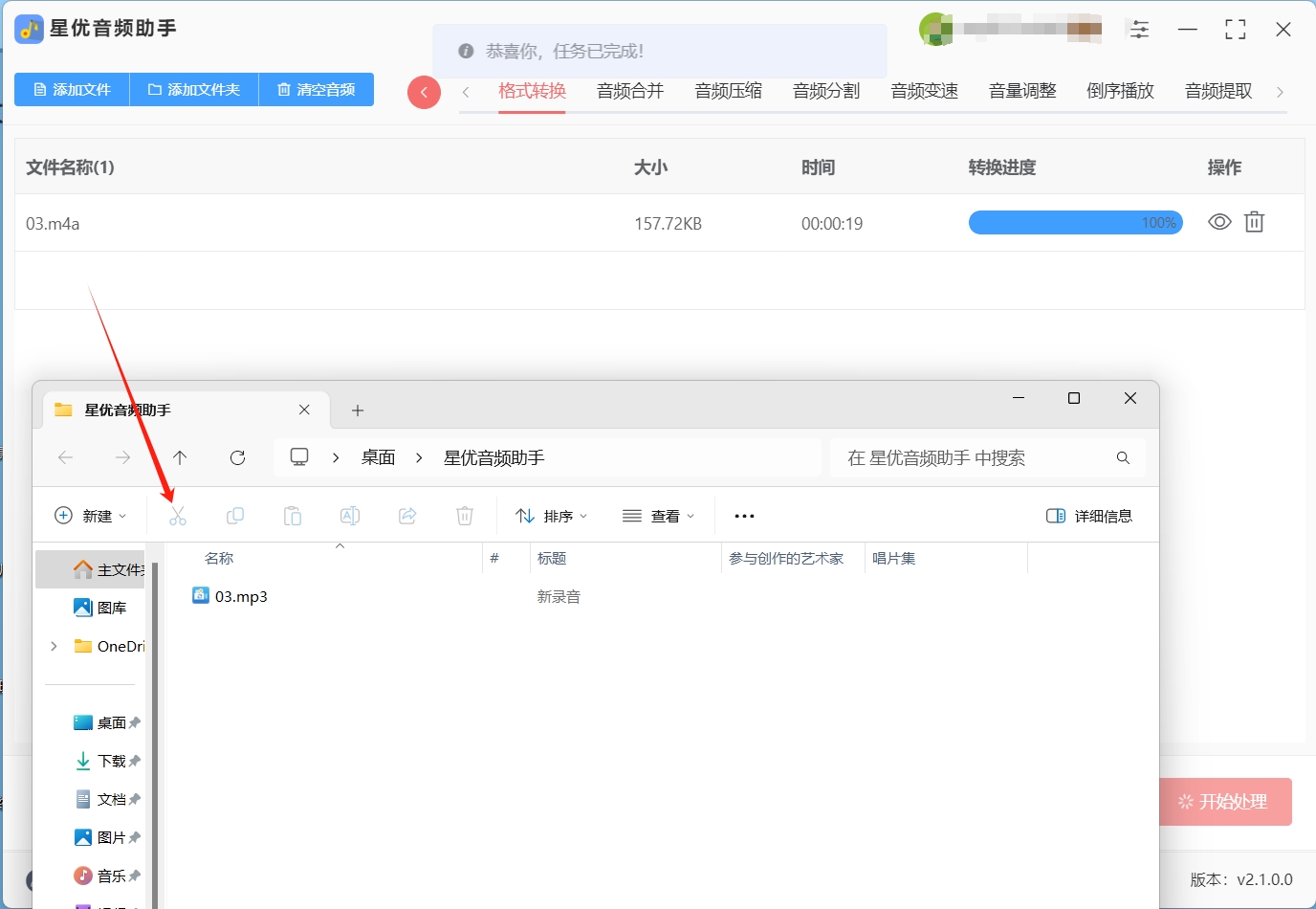
Task: Click 桌面 in the address breadcrumb
Action: pyautogui.click(x=379, y=458)
